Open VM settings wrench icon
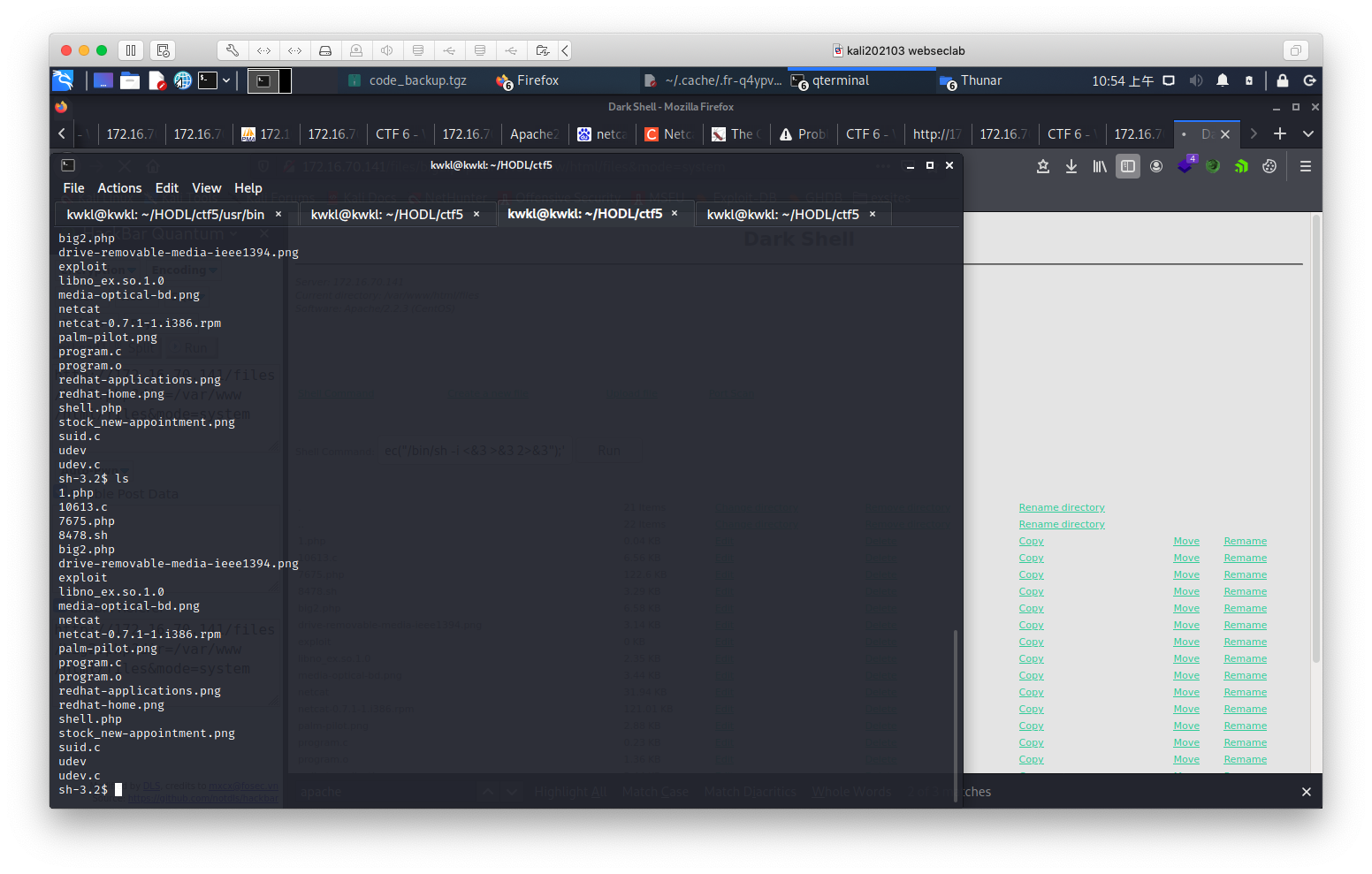 pyautogui.click(x=232, y=50)
